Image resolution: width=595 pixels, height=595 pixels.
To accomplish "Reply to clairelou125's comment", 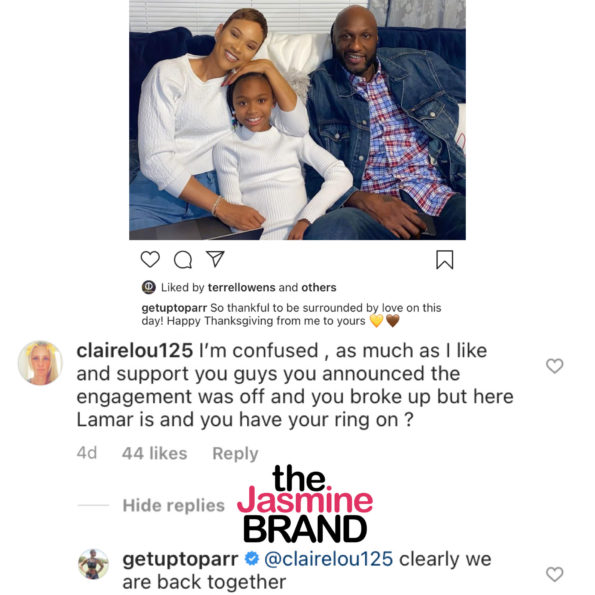I will click(x=235, y=453).
